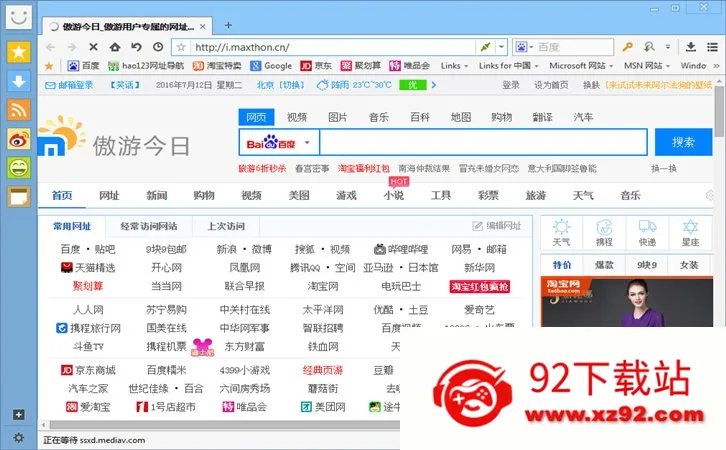Click the undo close tab arrow
This screenshot has height=450, width=726.
pos(136,47)
